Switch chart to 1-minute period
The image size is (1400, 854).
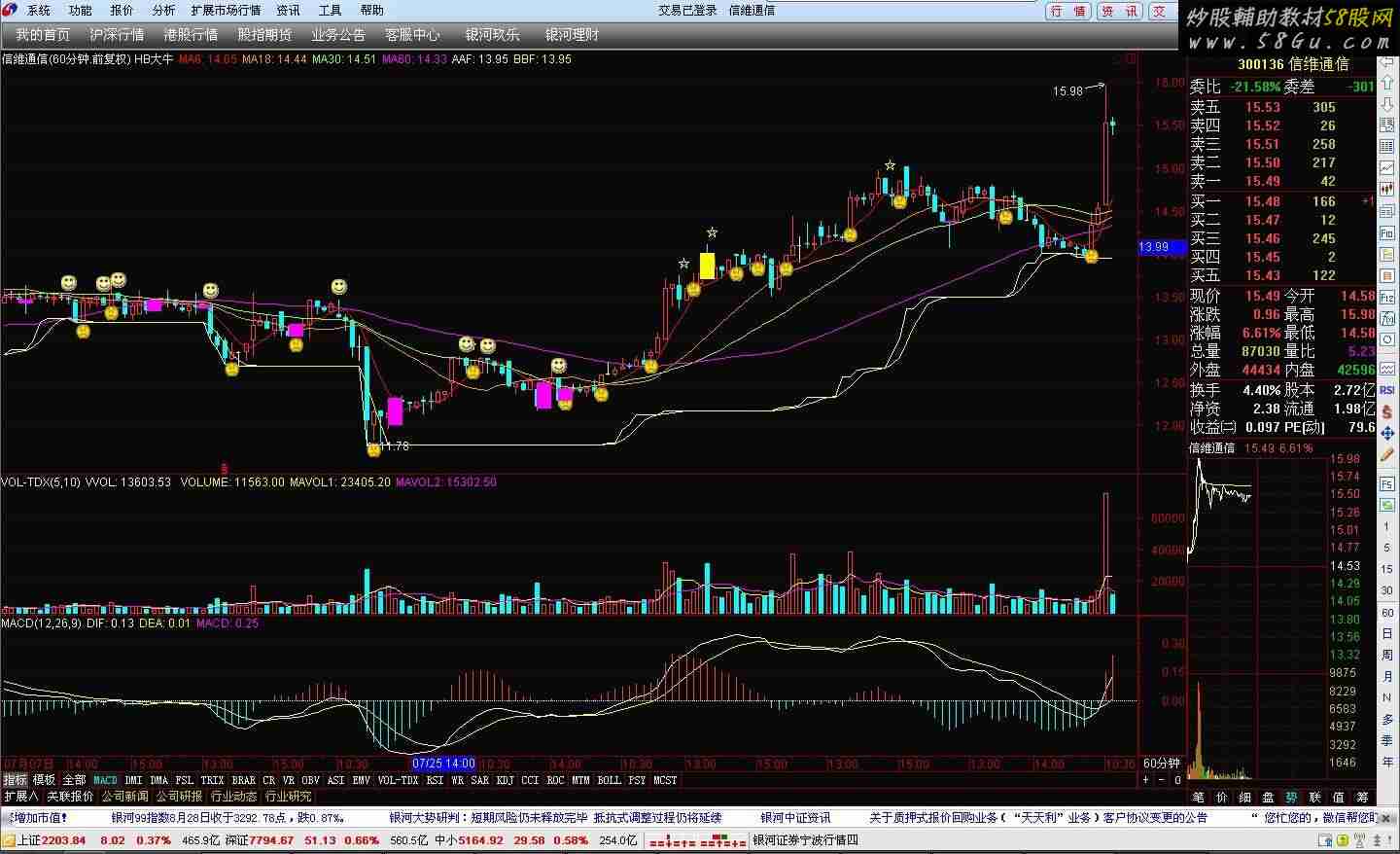click(x=1388, y=527)
